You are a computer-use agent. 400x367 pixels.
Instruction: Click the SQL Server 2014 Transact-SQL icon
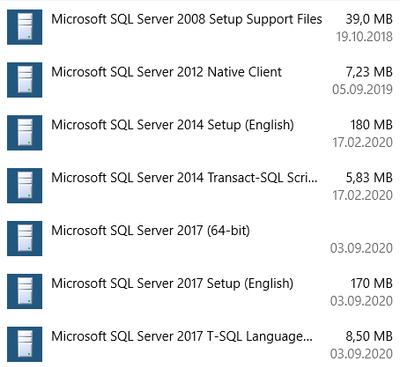coord(25,186)
